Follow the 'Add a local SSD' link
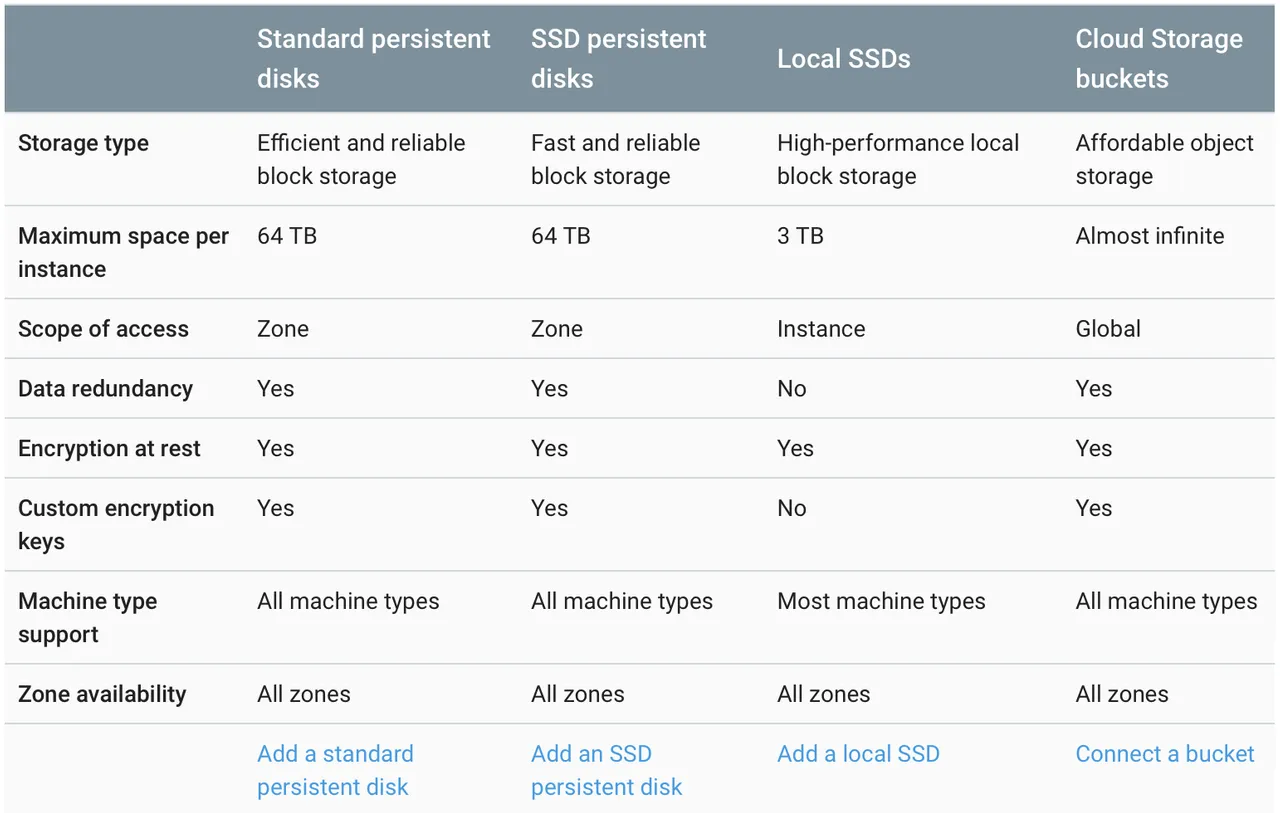The width and height of the screenshot is (1280, 813). coord(858,754)
